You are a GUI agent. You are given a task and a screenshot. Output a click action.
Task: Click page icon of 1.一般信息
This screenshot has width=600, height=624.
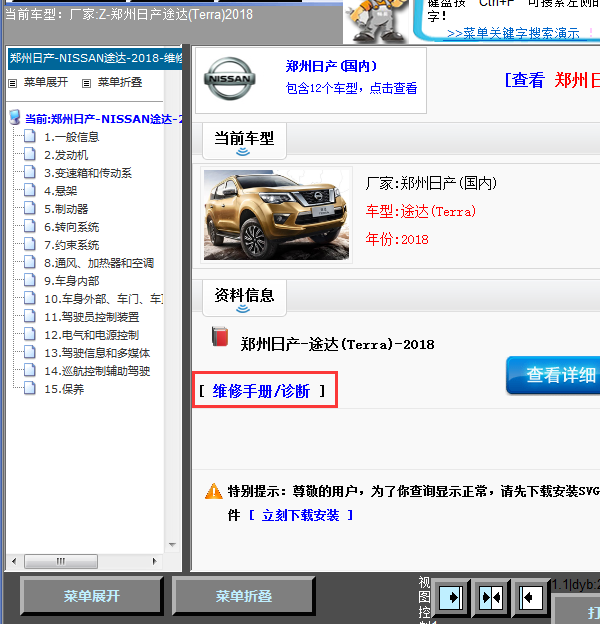point(29,136)
